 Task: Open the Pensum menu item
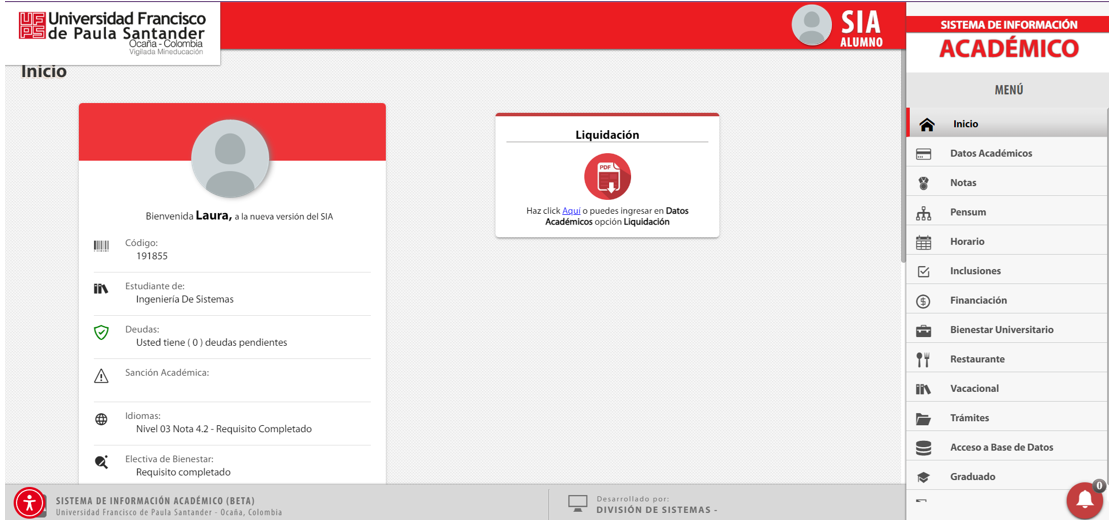tap(1007, 212)
